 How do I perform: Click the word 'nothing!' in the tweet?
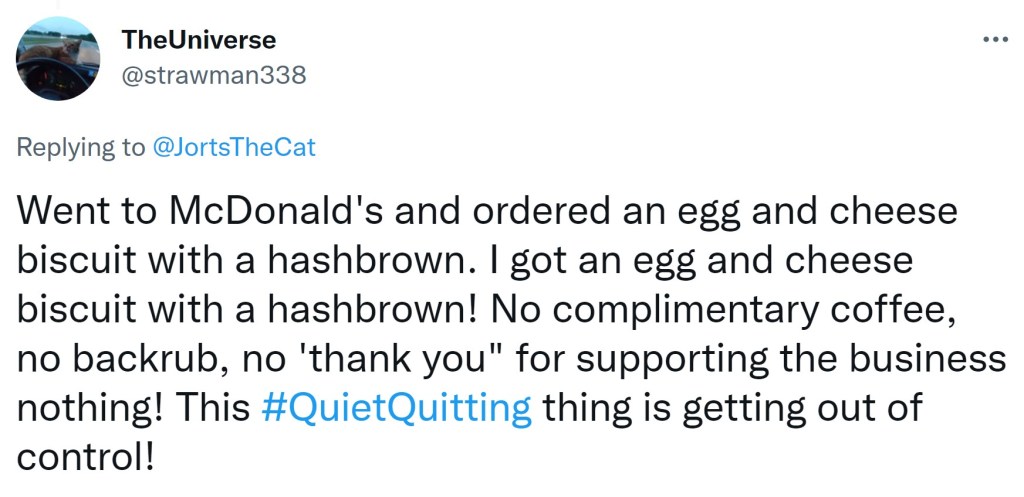tap(84, 407)
